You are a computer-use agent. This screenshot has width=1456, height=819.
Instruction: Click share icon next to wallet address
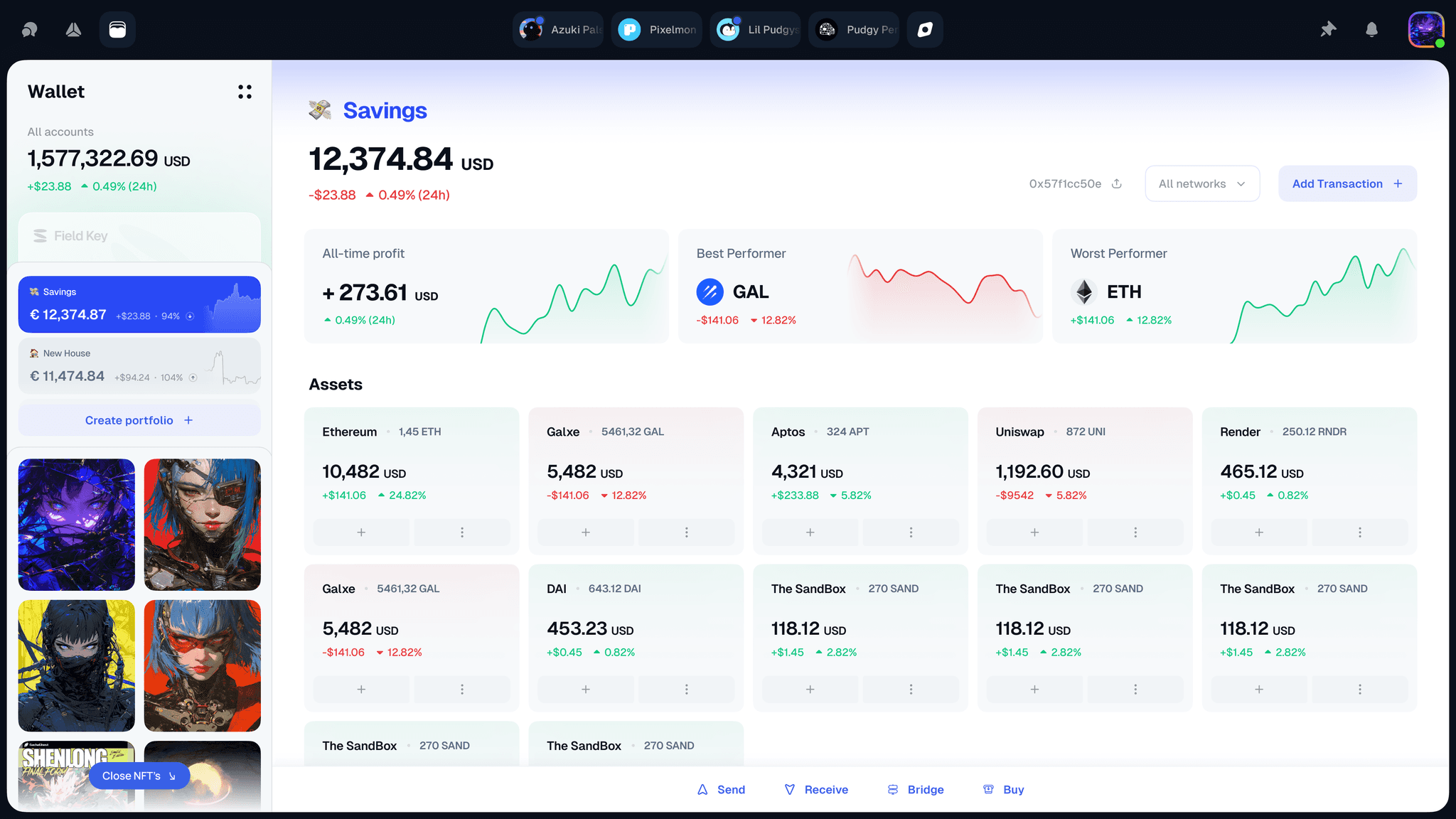coord(1117,183)
